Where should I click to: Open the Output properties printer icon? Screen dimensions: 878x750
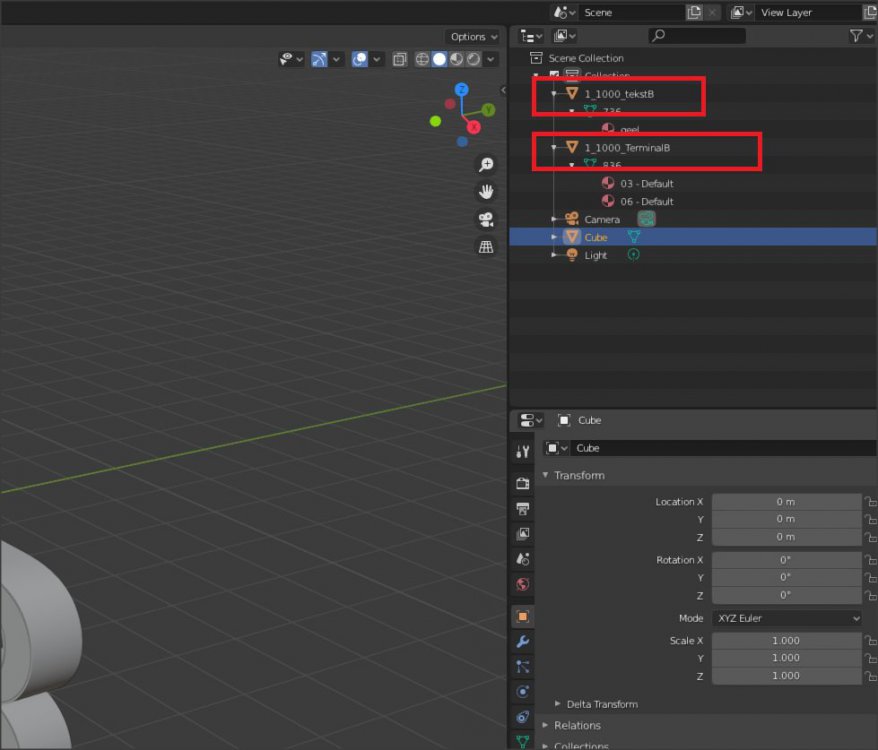(x=522, y=509)
